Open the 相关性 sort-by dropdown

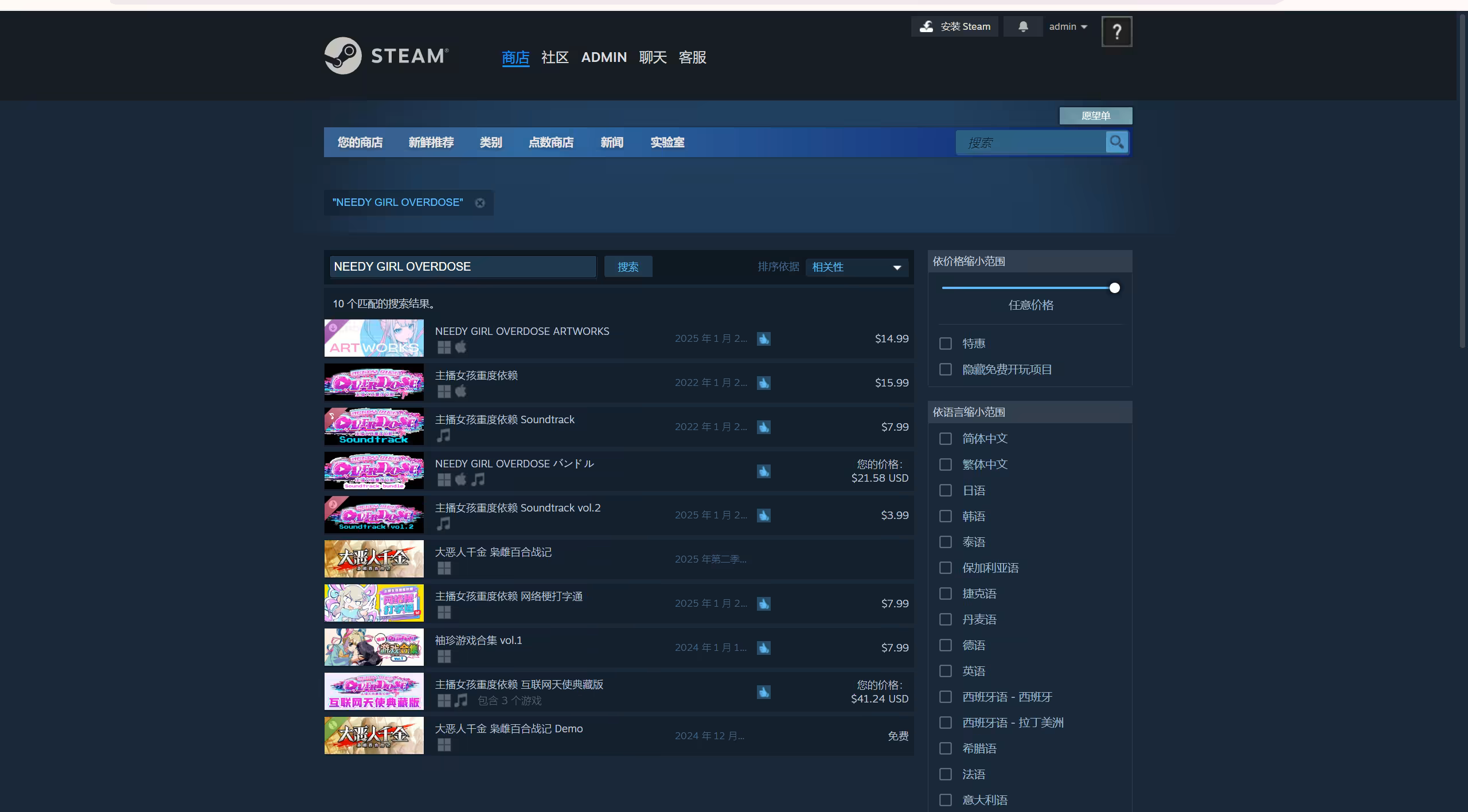[857, 267]
